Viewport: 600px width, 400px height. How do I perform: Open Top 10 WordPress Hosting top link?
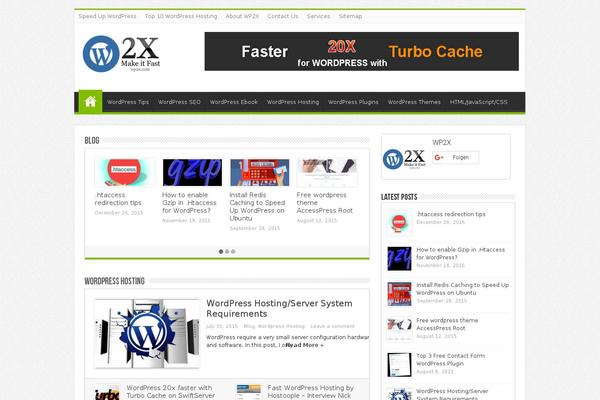[181, 16]
